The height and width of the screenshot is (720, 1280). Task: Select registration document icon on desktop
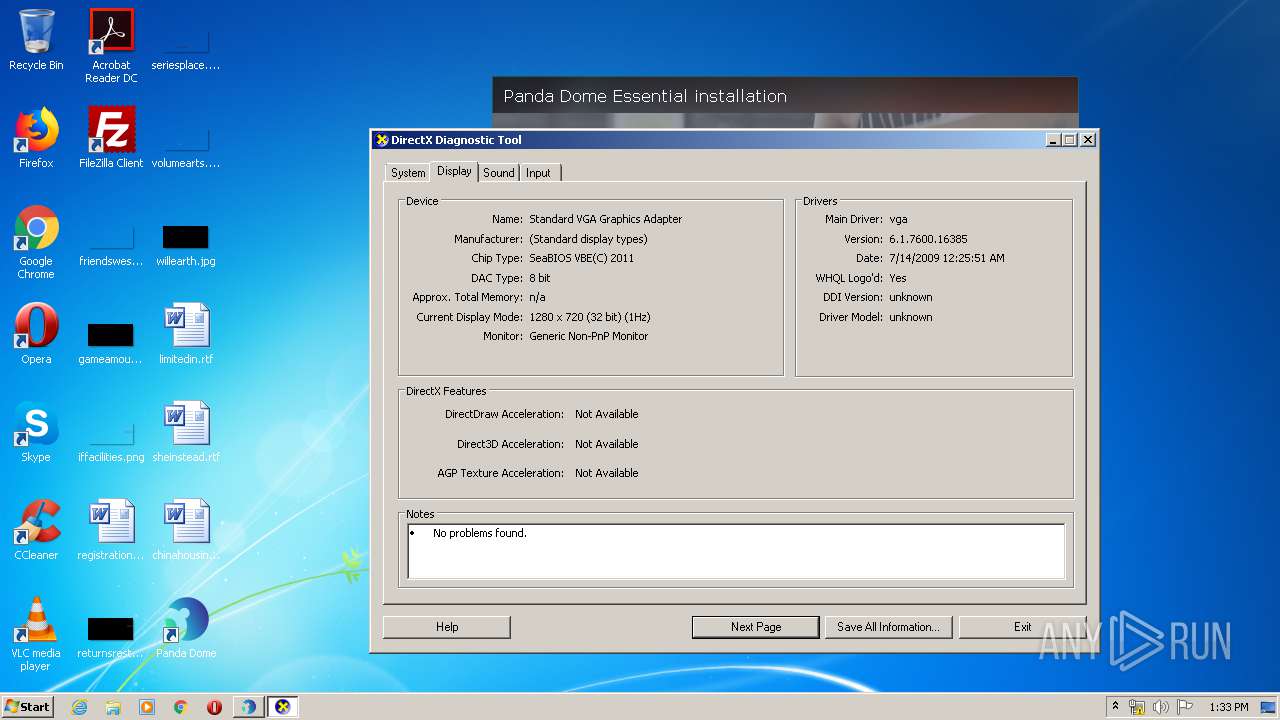click(111, 530)
